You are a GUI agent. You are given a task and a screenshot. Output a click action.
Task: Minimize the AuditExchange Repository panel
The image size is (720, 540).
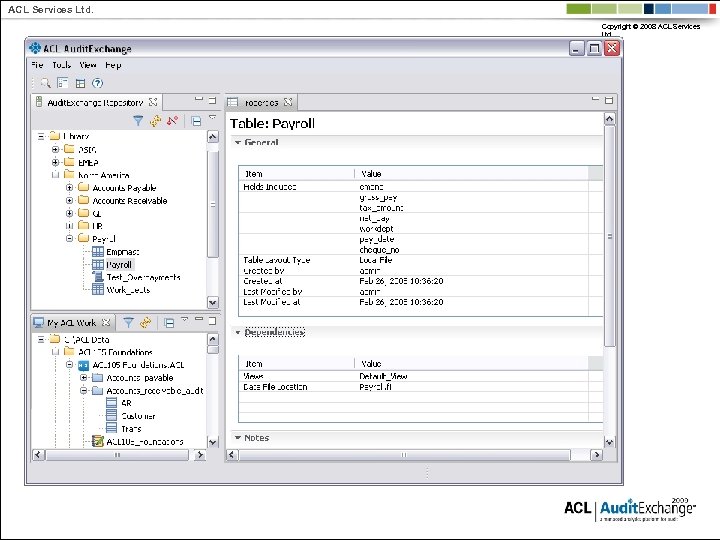198,99
